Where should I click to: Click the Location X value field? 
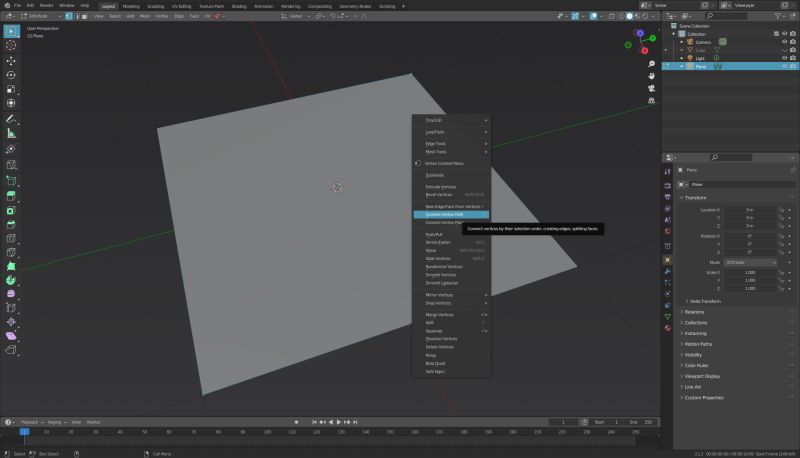click(x=751, y=210)
